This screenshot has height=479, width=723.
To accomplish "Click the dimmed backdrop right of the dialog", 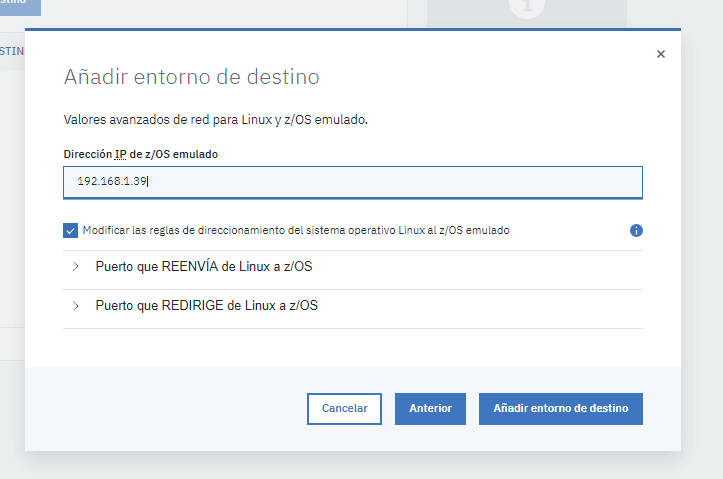I will (702, 250).
